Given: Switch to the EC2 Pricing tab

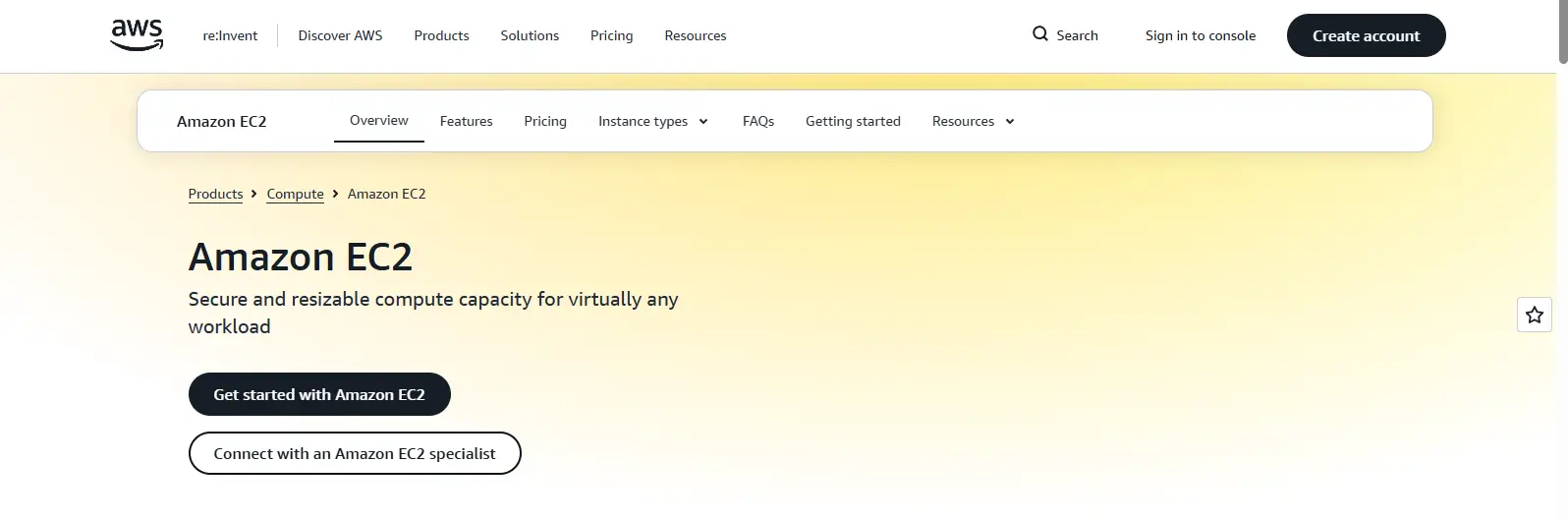Looking at the screenshot, I should [x=545, y=122].
